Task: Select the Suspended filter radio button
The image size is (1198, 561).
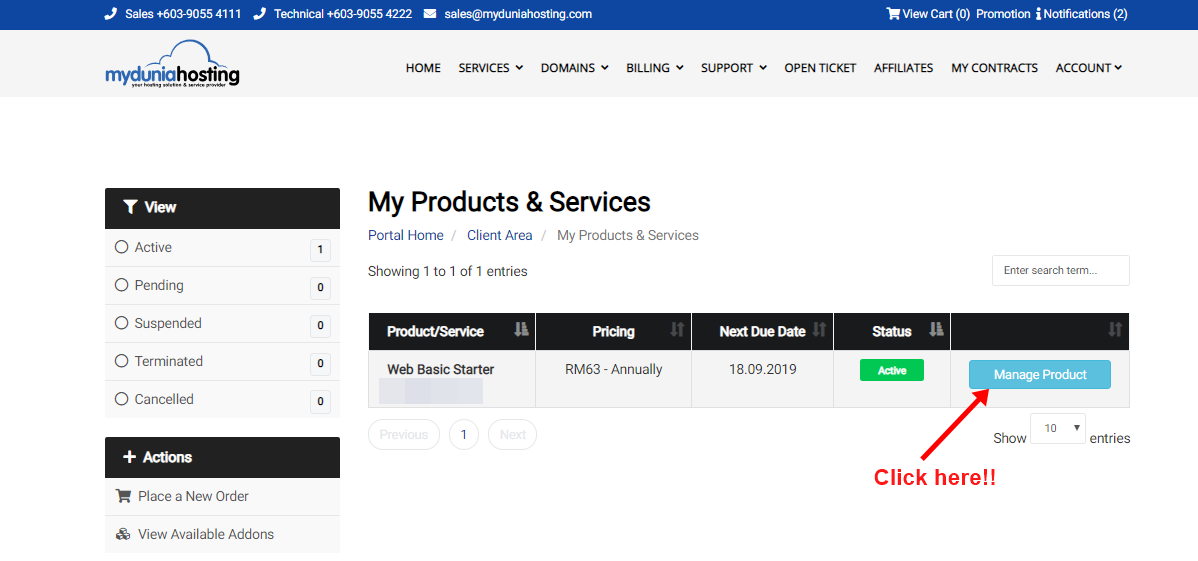Action: [x=122, y=323]
